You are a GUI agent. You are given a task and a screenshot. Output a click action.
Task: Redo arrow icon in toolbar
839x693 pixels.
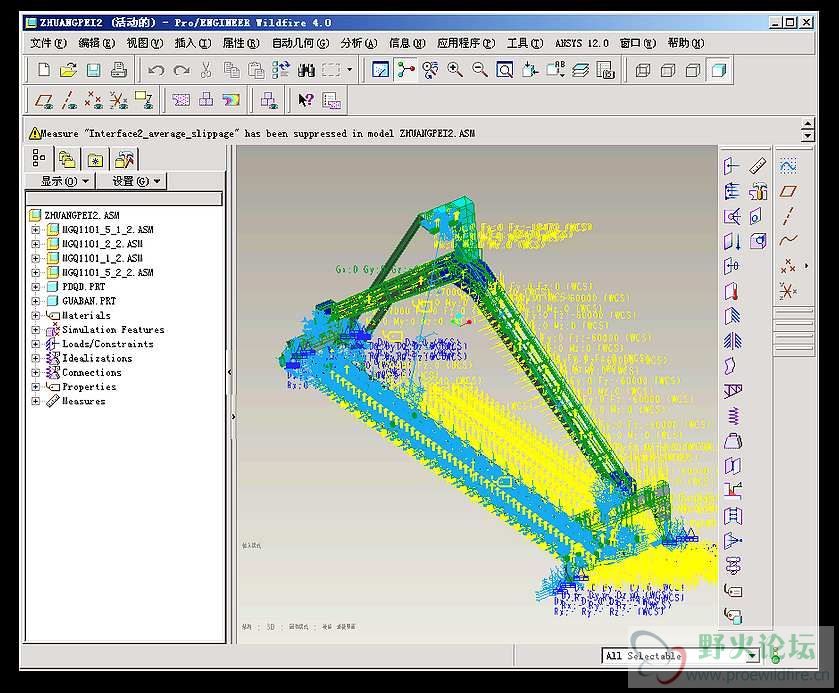point(181,70)
